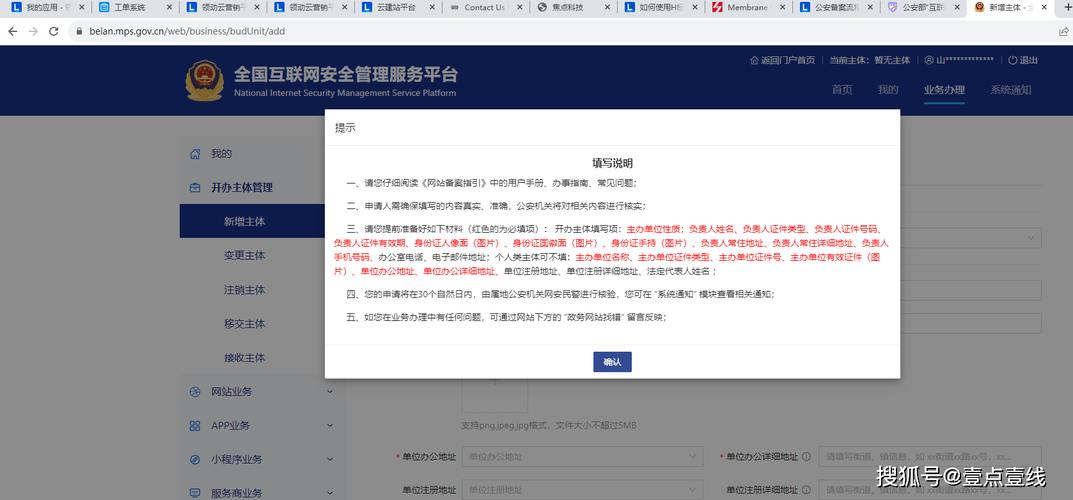Click the 网站业务 globe icon
Screen dimensions: 1073x500
coord(195,392)
